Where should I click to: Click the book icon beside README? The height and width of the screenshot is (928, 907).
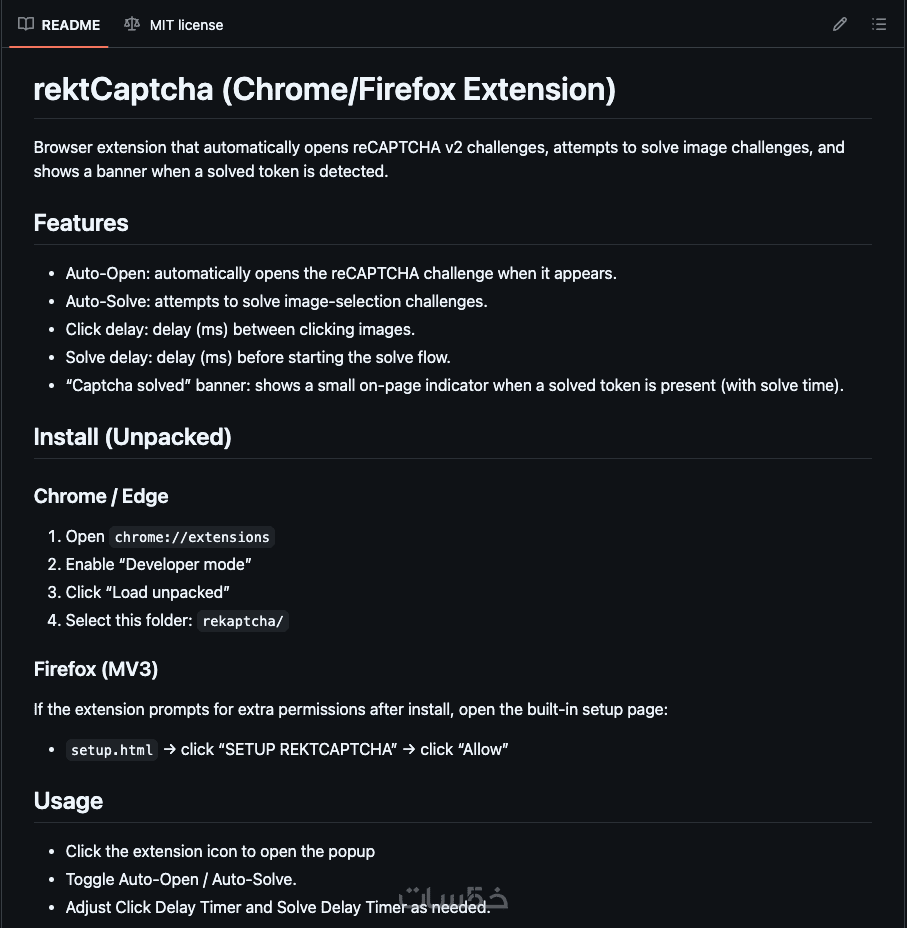(x=26, y=24)
